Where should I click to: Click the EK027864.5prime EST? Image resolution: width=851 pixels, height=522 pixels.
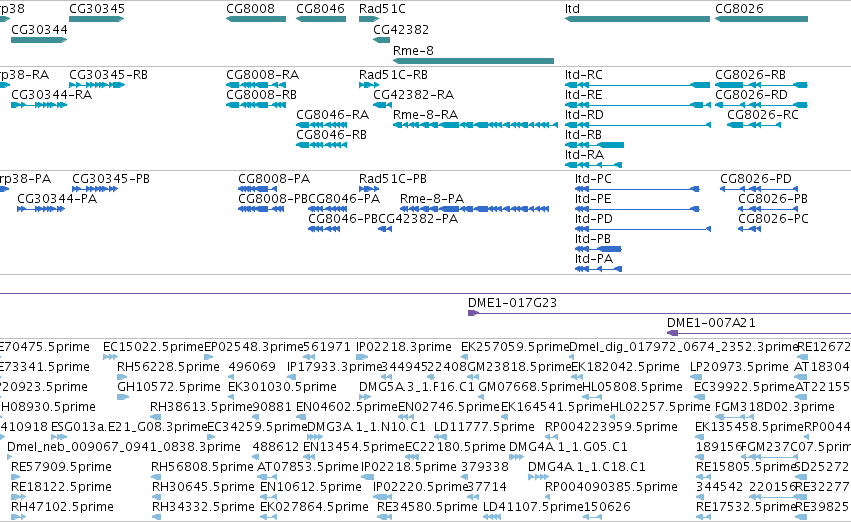point(266,518)
